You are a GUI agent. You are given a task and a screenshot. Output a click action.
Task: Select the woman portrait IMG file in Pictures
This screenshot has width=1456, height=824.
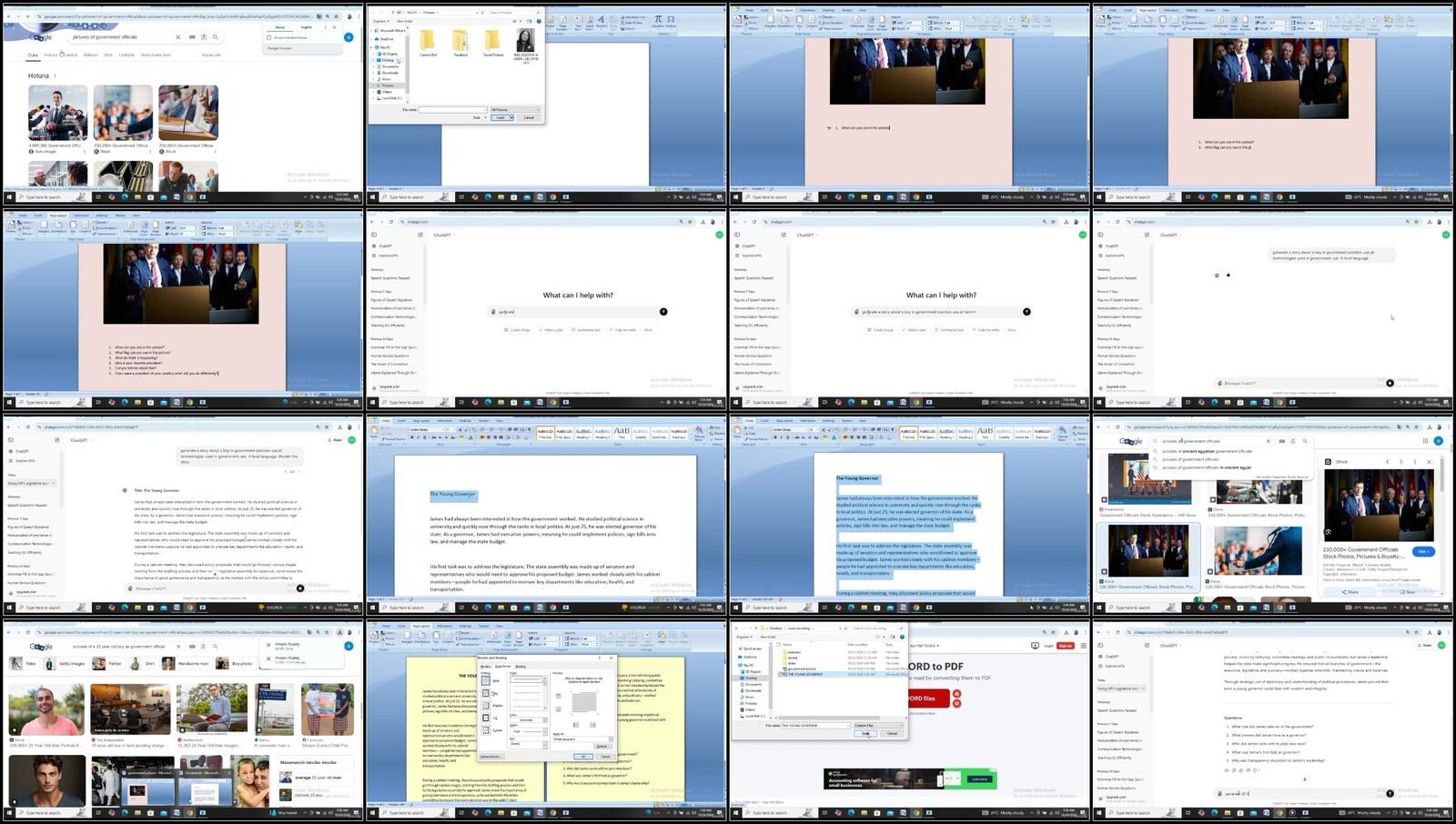[526, 45]
